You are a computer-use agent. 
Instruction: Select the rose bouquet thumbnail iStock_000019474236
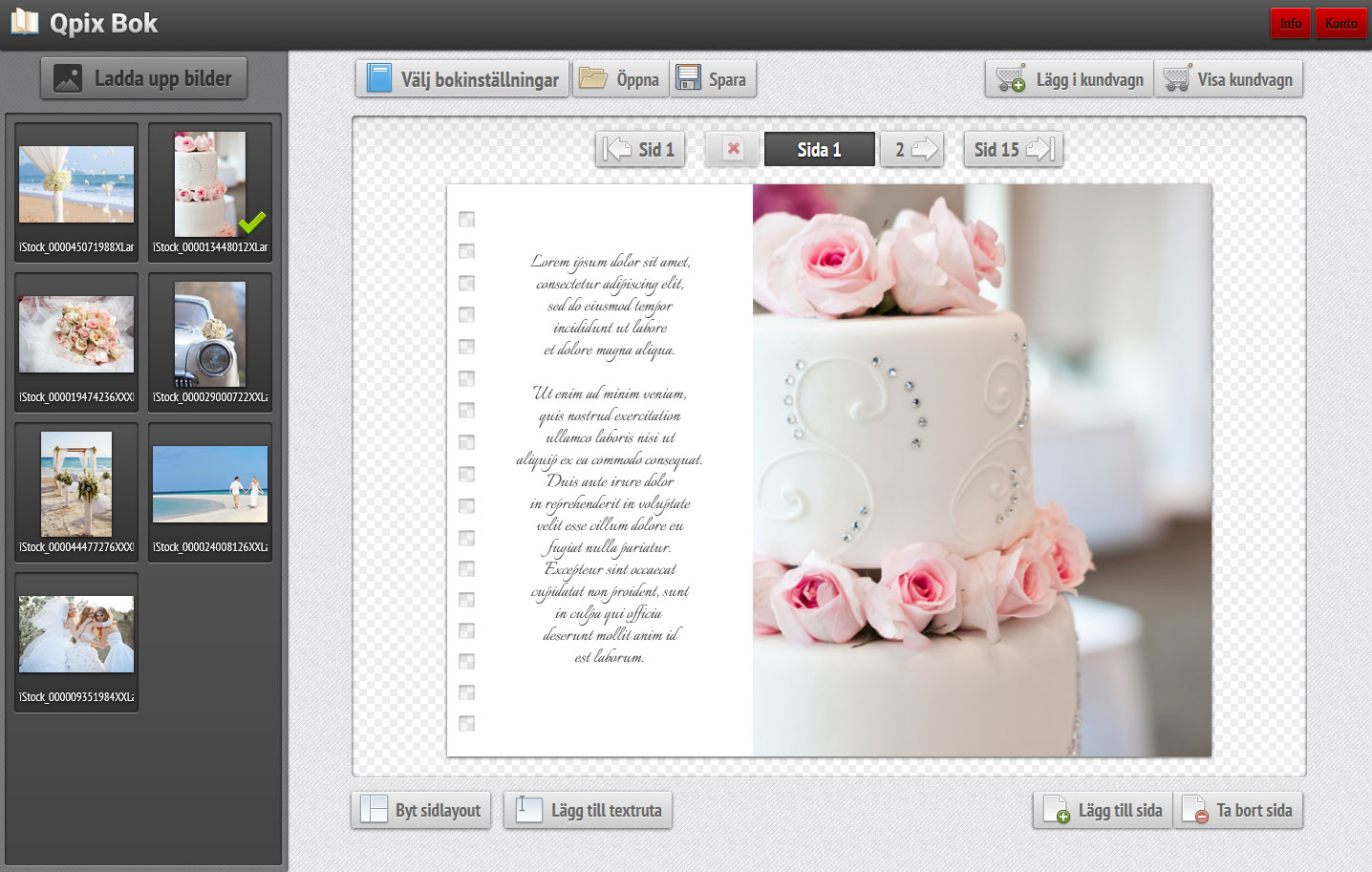point(76,341)
